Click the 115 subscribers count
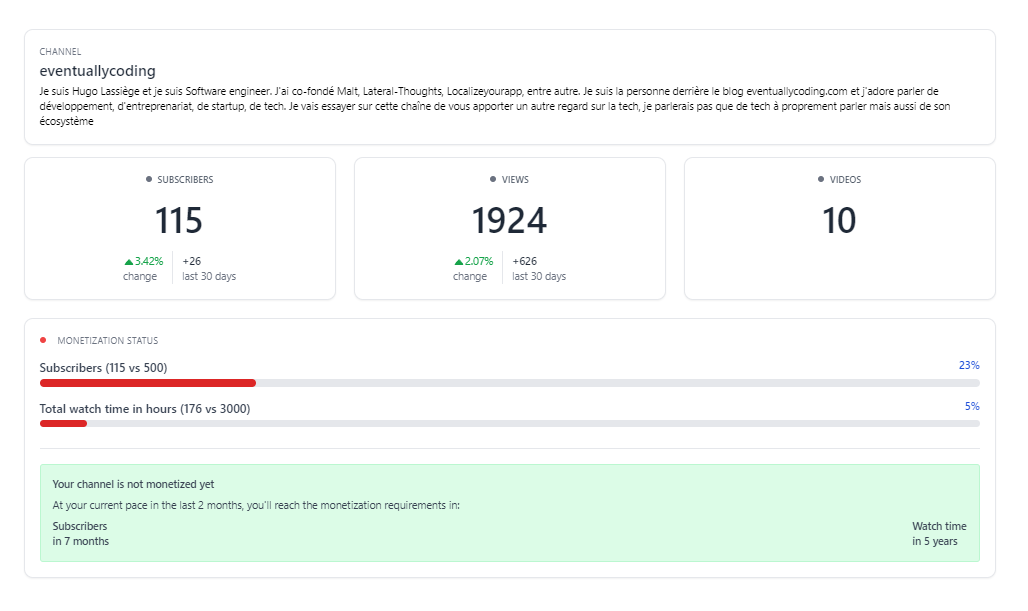The width and height of the screenshot is (1028, 611). coord(179,221)
